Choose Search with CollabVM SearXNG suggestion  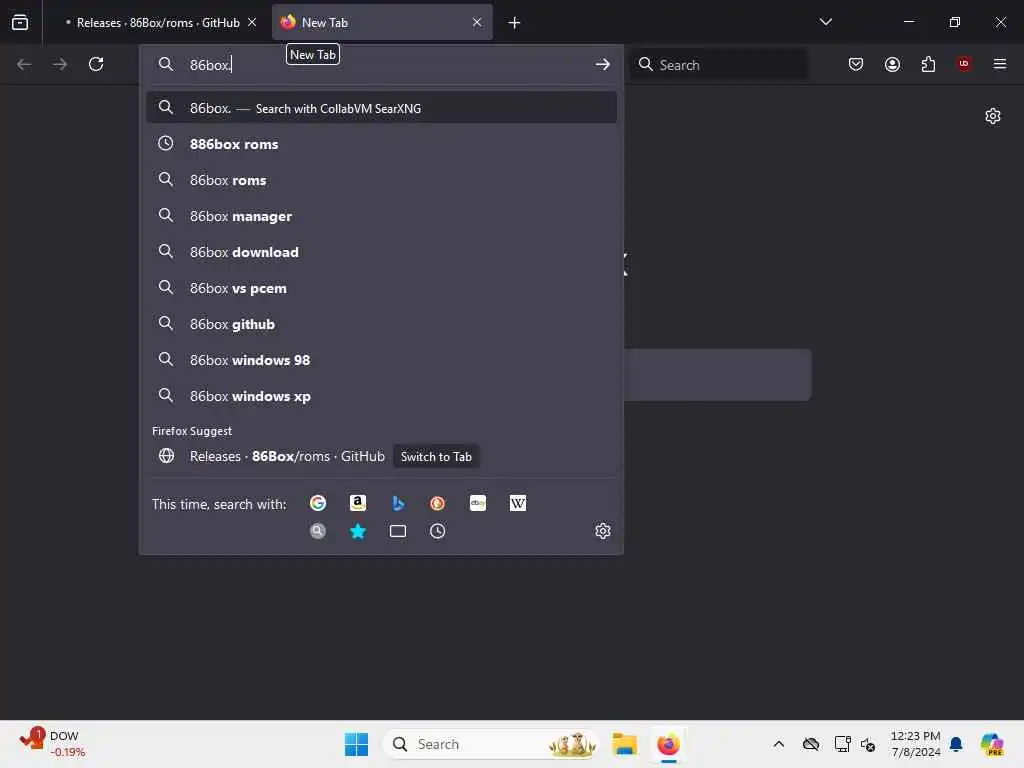tap(382, 108)
